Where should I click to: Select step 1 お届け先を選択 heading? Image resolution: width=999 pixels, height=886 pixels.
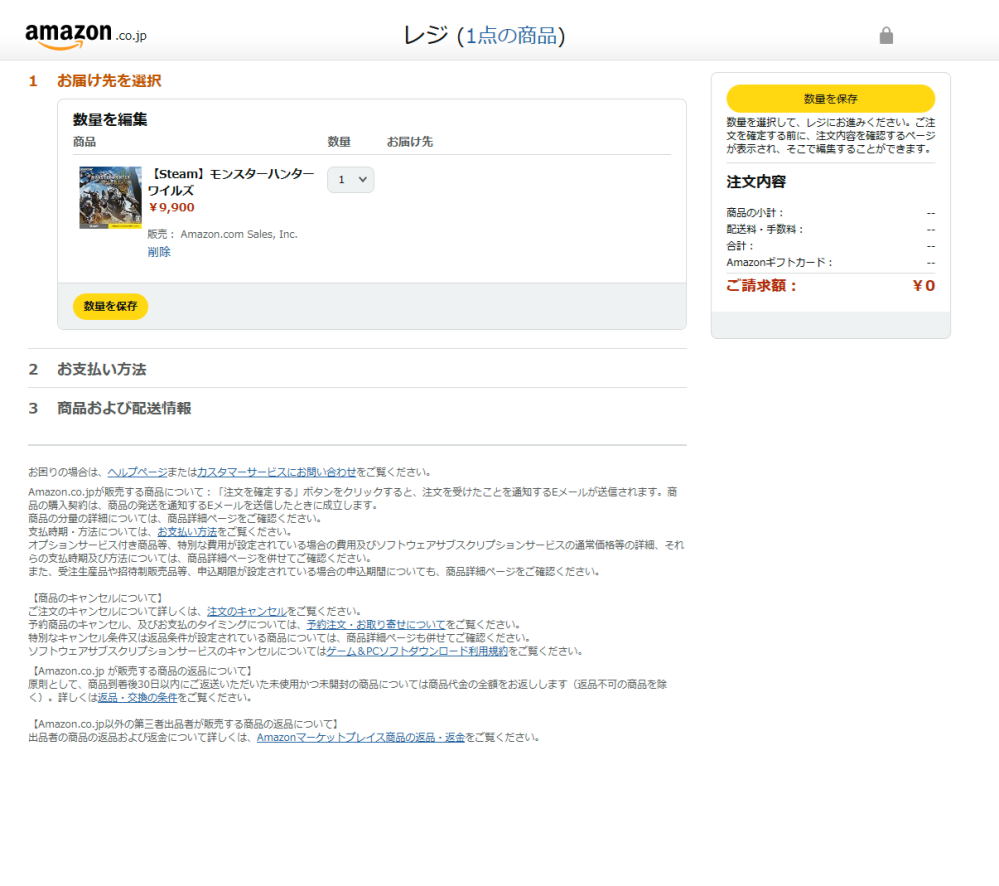point(109,81)
